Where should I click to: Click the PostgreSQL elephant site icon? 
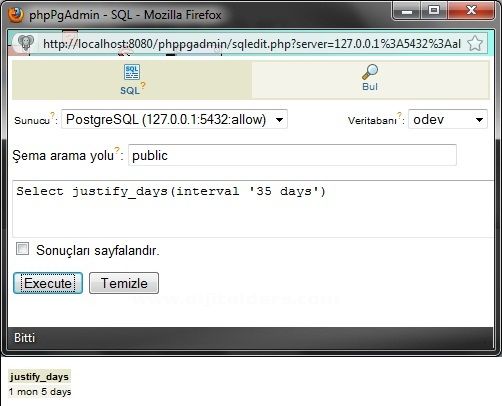tap(26, 43)
